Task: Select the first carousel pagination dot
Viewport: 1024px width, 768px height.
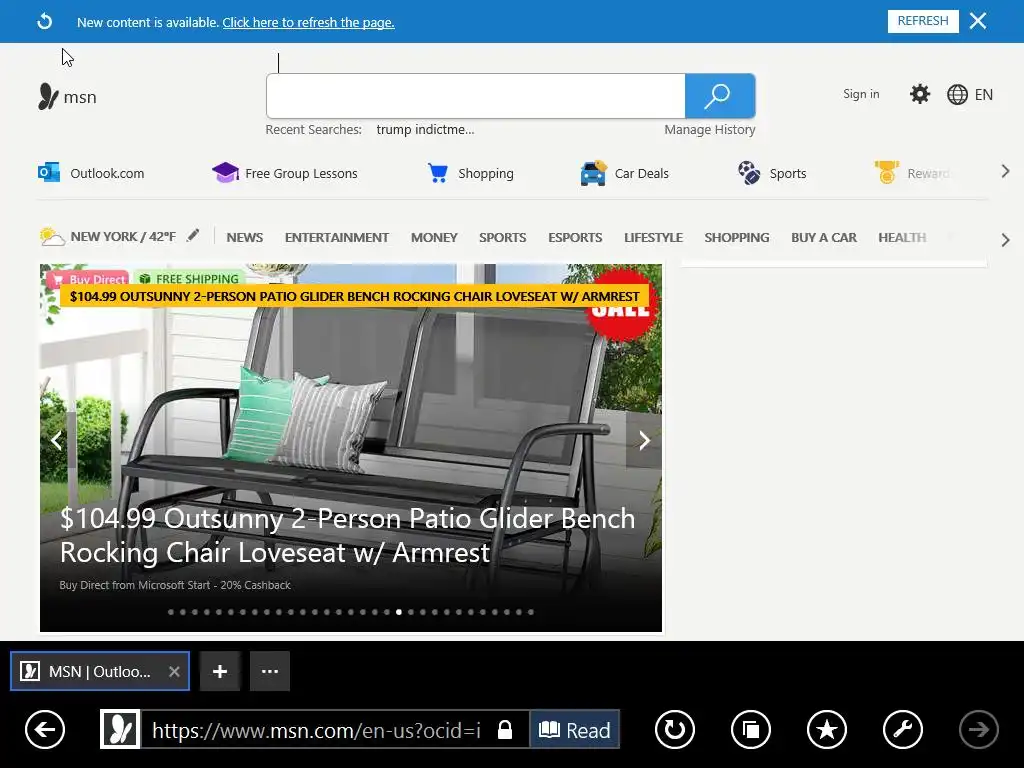Action: 171,612
